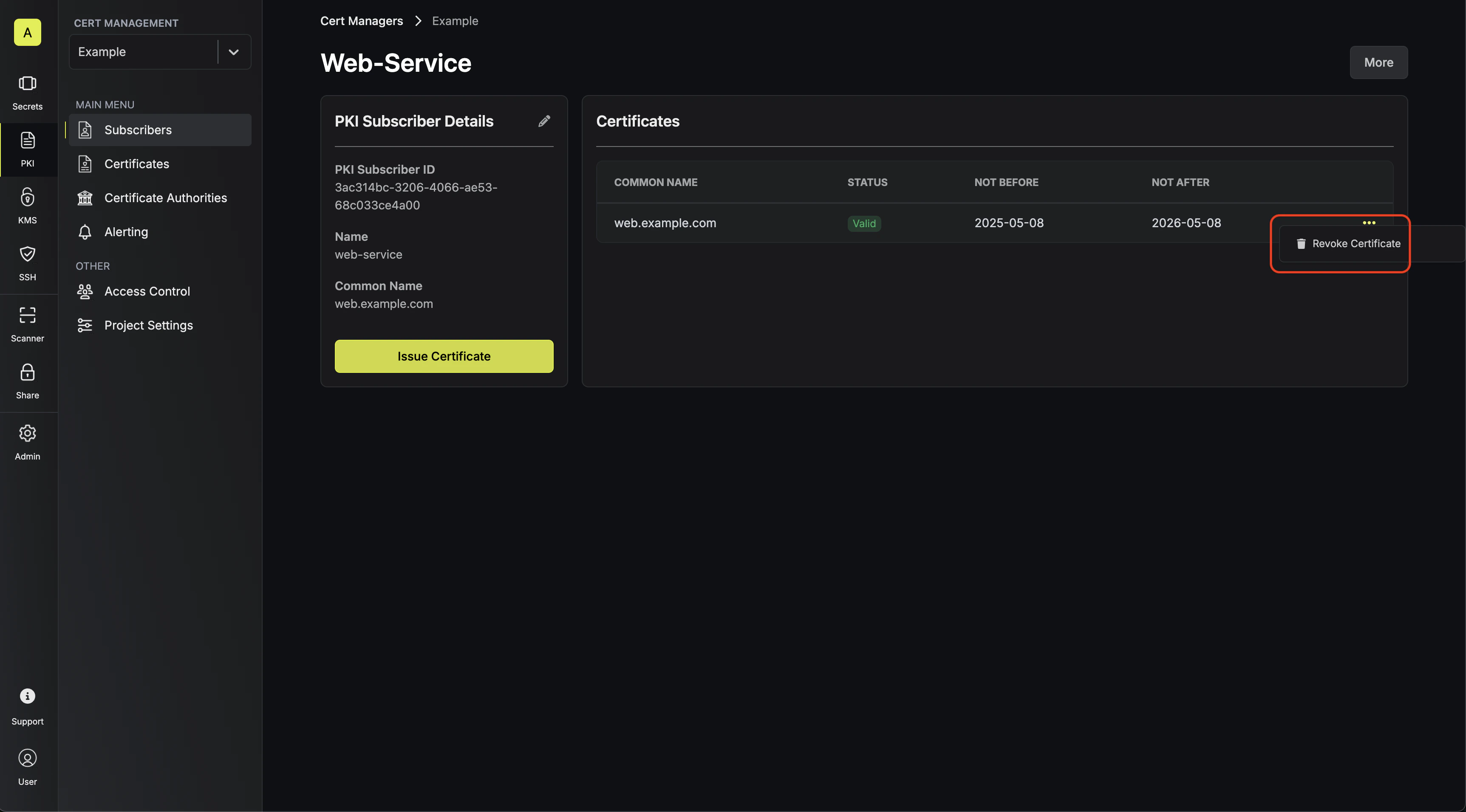Open the More actions button
The image size is (1466, 812).
point(1378,62)
